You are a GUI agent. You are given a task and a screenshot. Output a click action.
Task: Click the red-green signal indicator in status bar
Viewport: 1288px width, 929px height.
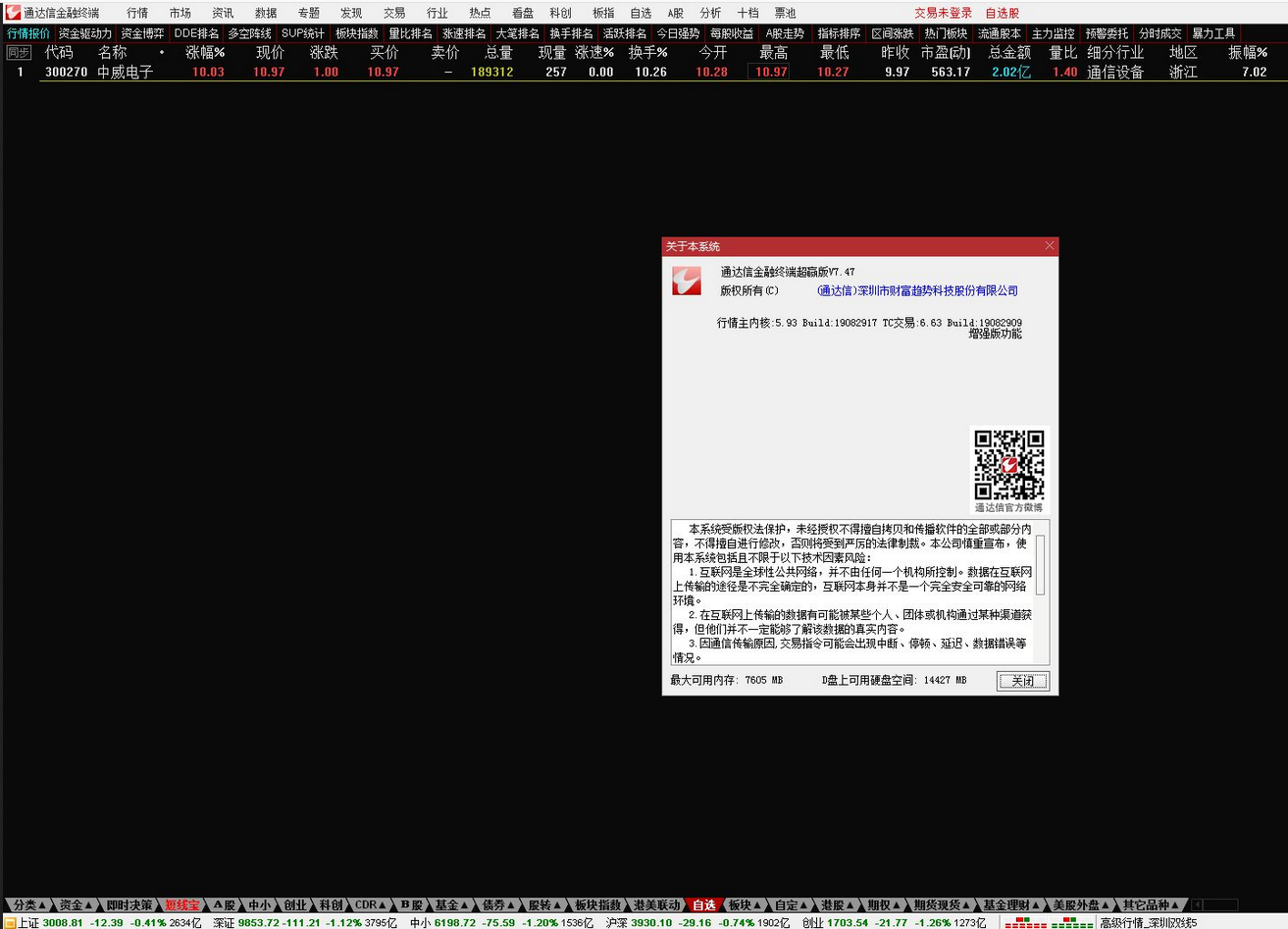1047,922
